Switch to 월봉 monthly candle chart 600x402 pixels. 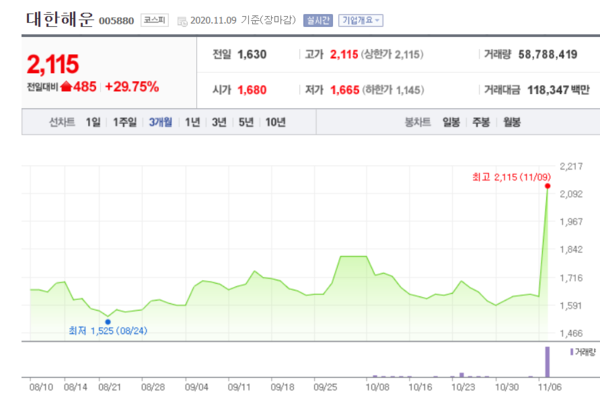(x=512, y=122)
